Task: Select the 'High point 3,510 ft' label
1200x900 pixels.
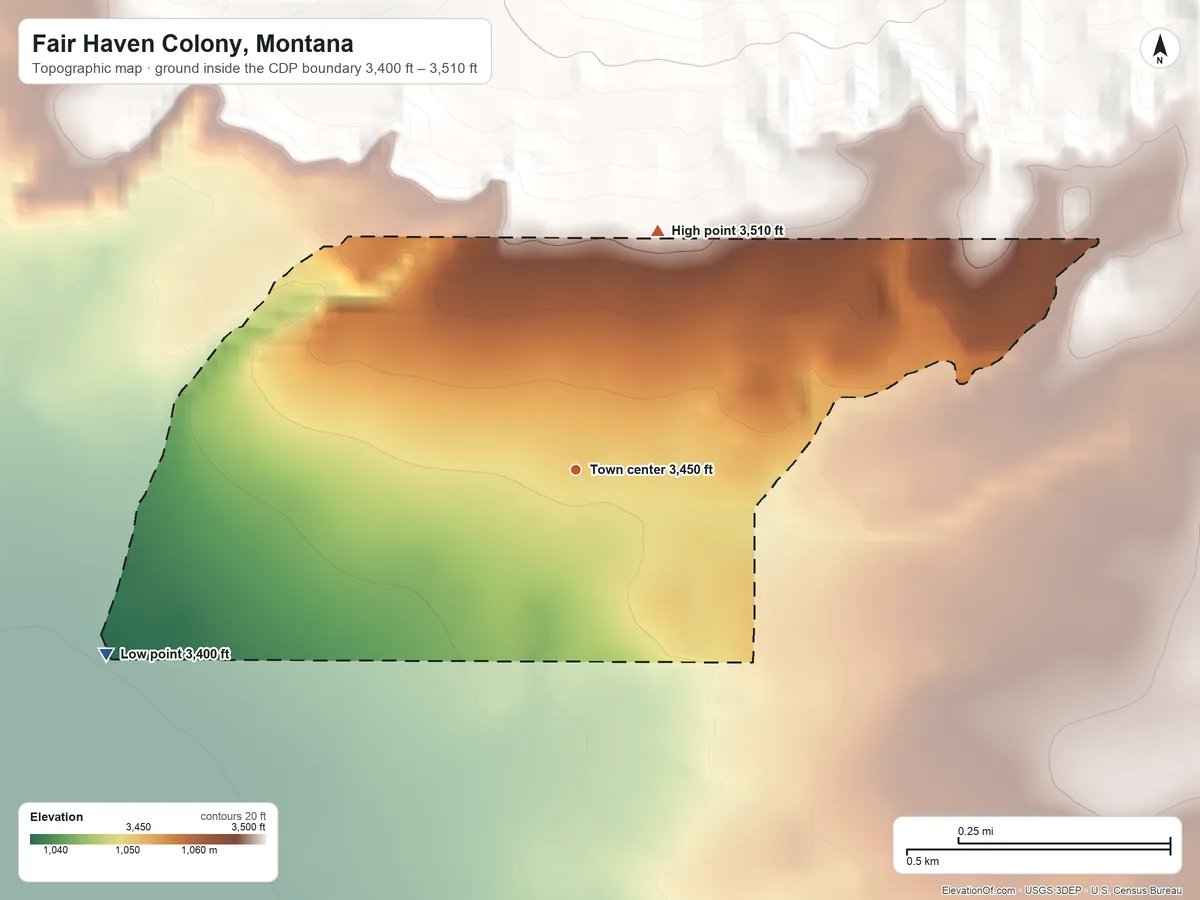Action: (x=728, y=231)
